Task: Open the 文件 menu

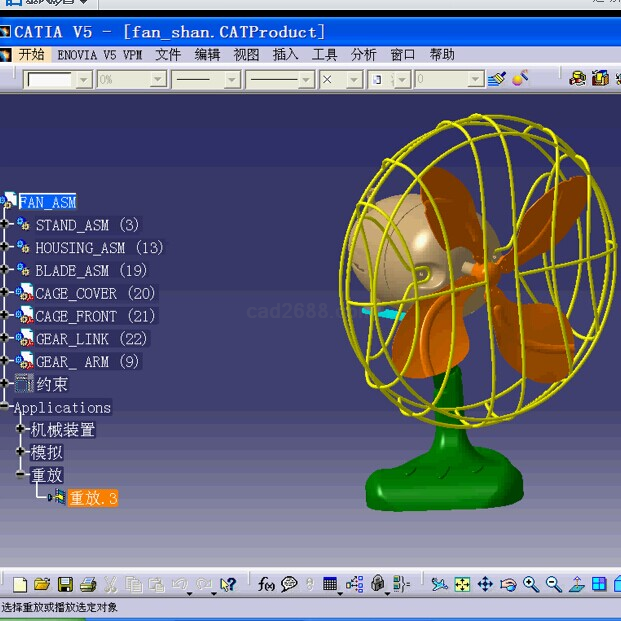Action: click(x=168, y=55)
